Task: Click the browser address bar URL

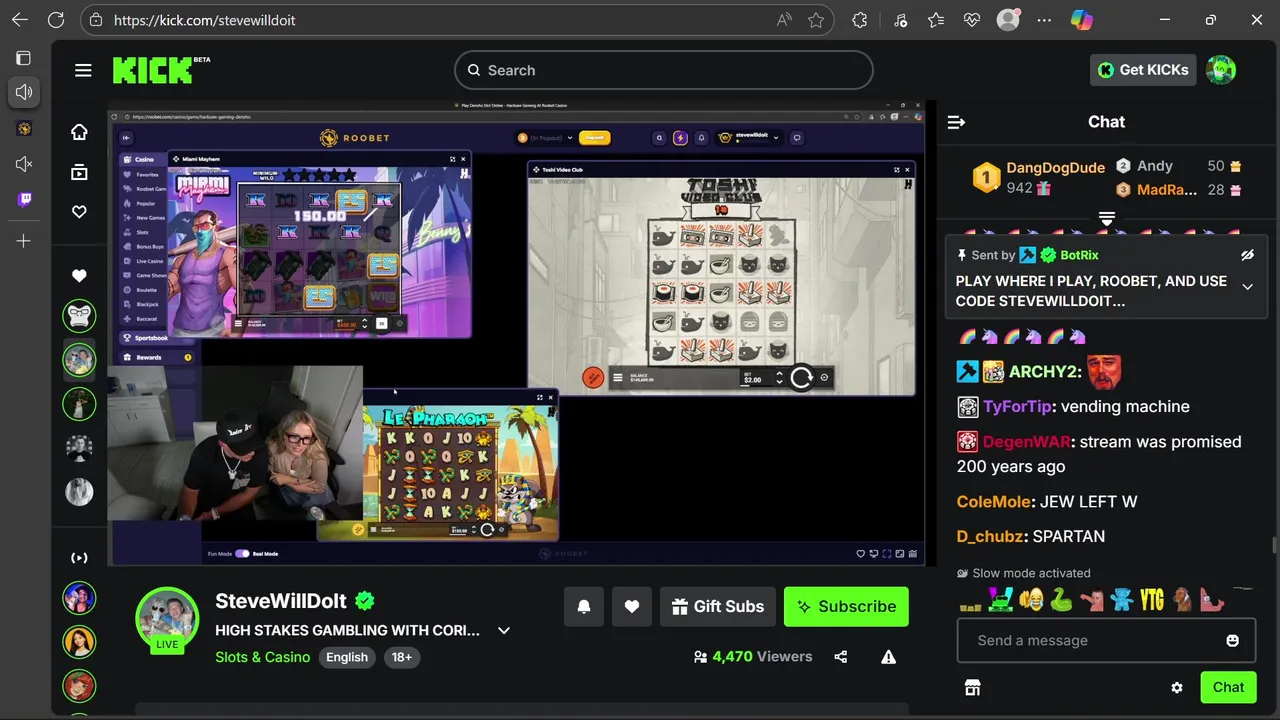Action: (204, 20)
